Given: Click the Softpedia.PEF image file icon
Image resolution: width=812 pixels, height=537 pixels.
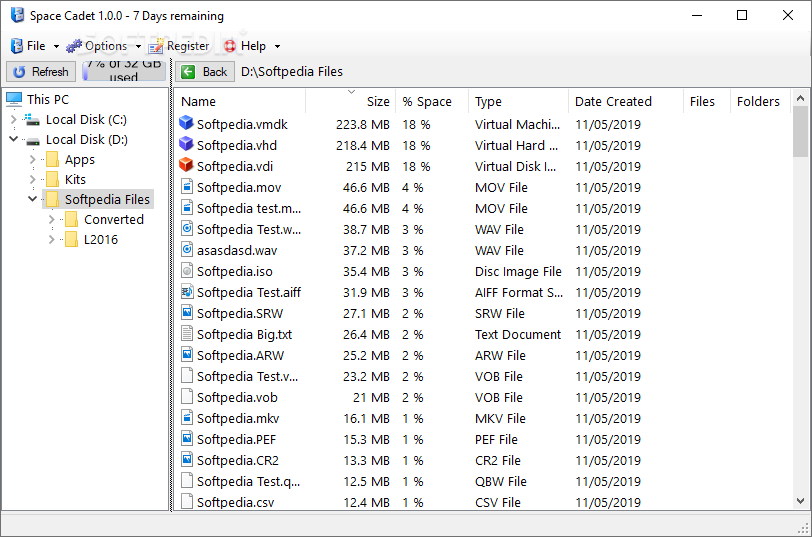Looking at the screenshot, I should click(x=187, y=439).
